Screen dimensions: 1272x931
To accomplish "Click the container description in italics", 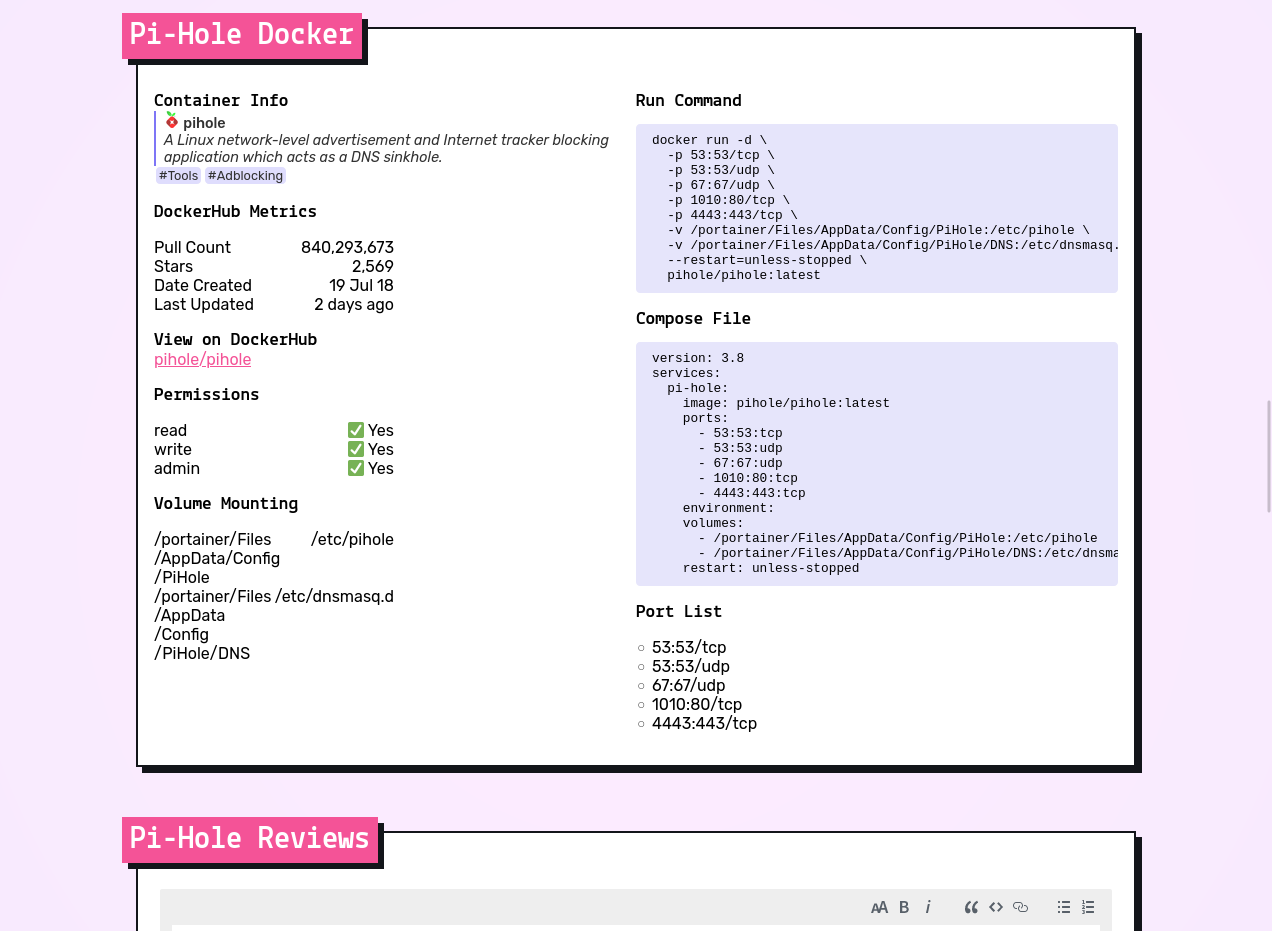I will point(386,149).
